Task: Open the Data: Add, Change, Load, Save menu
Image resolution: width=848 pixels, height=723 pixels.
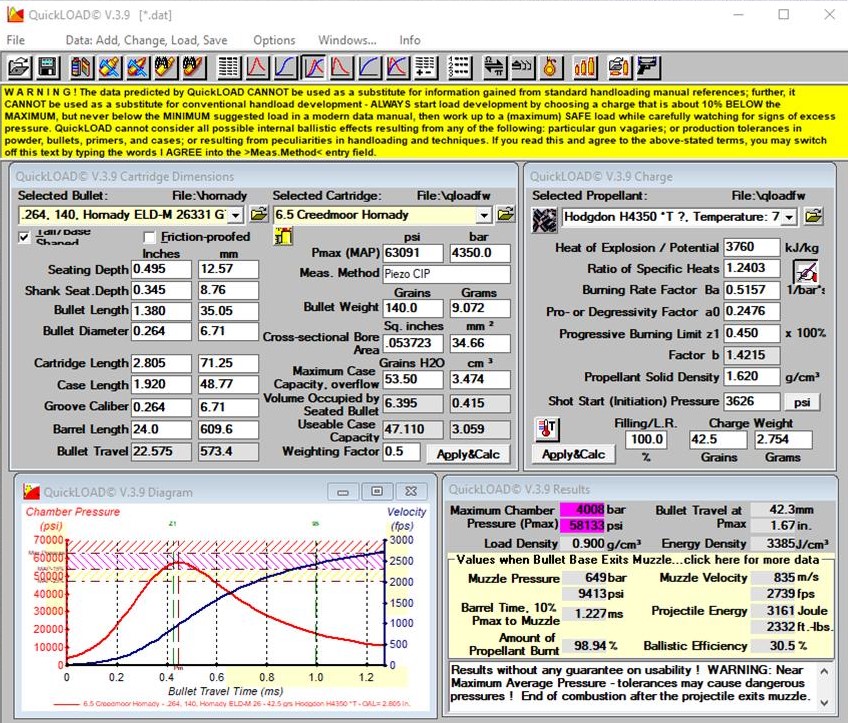Action: coord(147,40)
